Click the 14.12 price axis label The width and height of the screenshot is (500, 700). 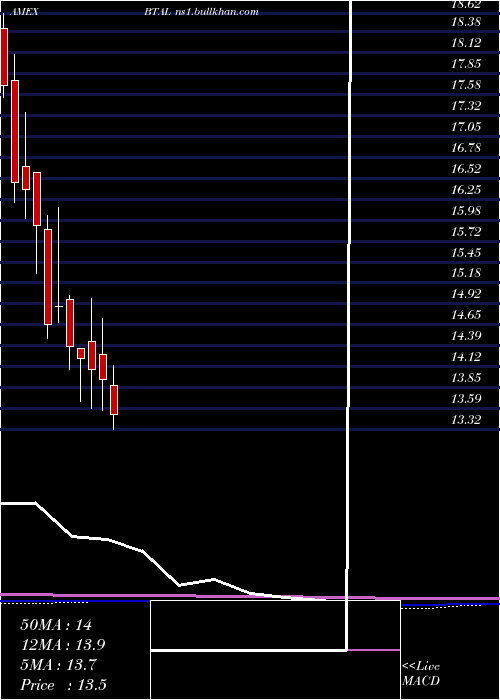tap(466, 356)
